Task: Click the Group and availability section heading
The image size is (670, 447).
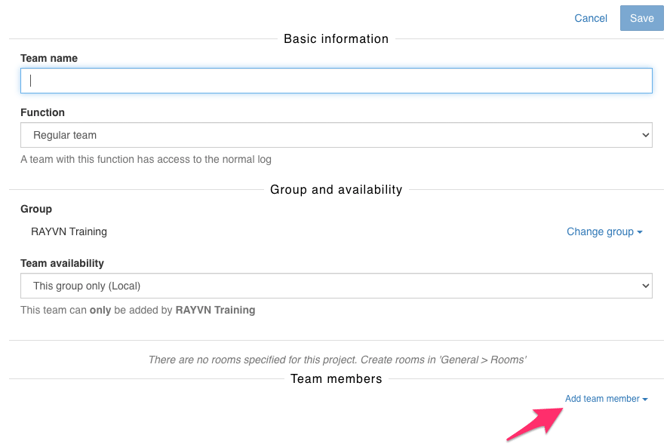Action: click(336, 190)
